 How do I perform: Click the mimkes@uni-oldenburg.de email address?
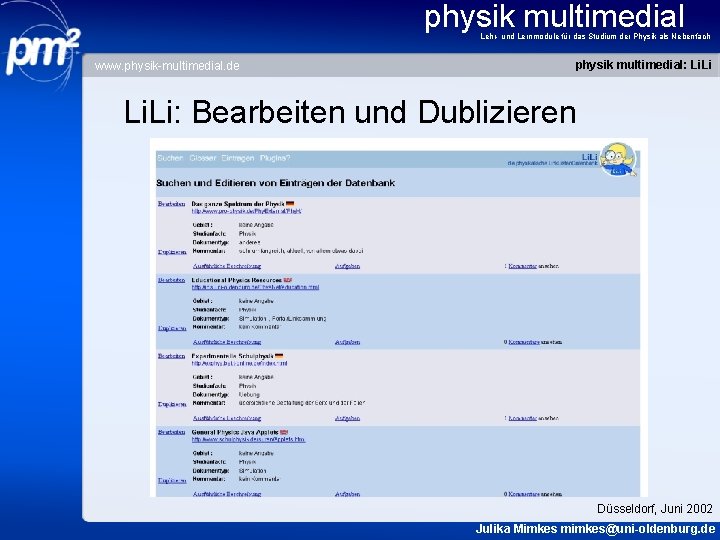coord(638,529)
